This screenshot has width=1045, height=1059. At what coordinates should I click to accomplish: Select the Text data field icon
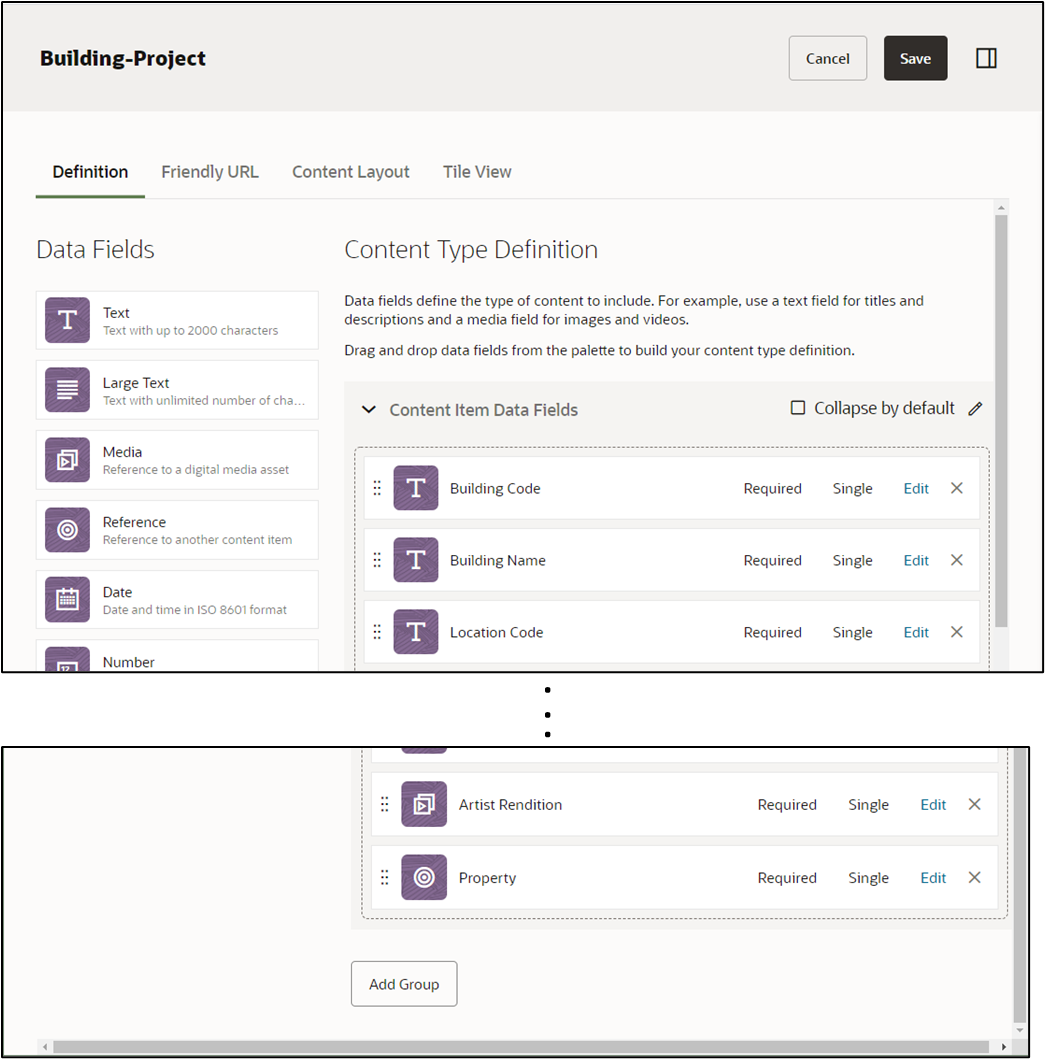tap(66, 320)
